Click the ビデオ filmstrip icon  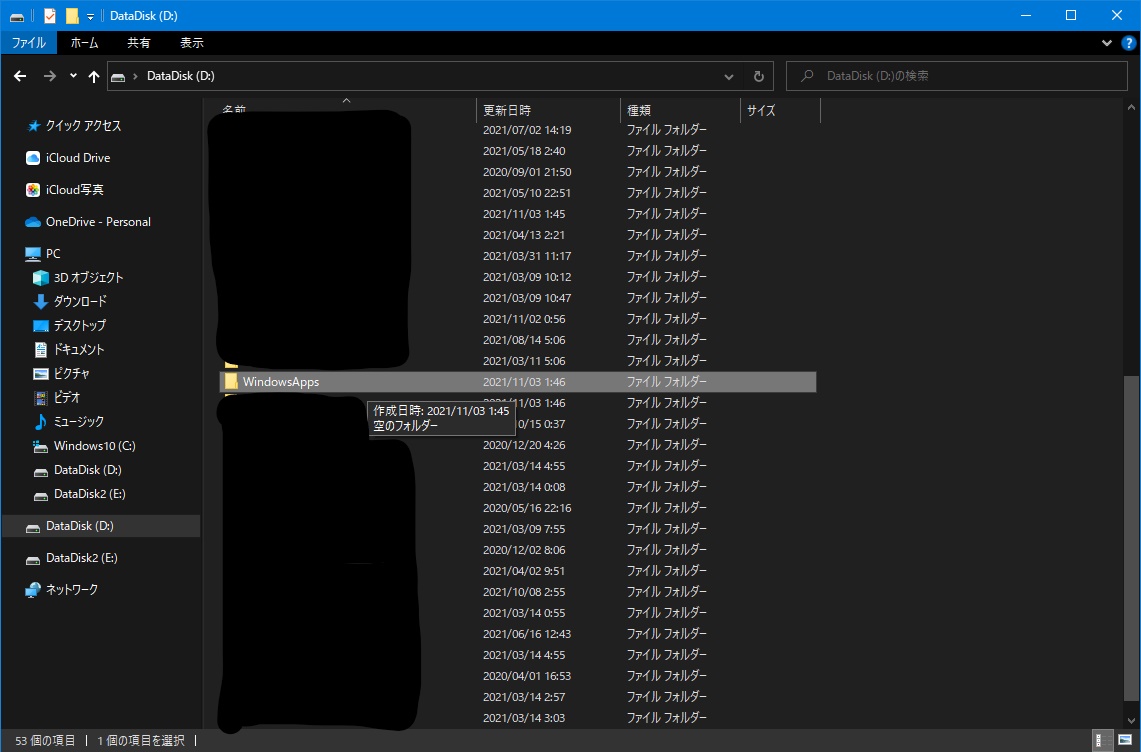point(41,398)
